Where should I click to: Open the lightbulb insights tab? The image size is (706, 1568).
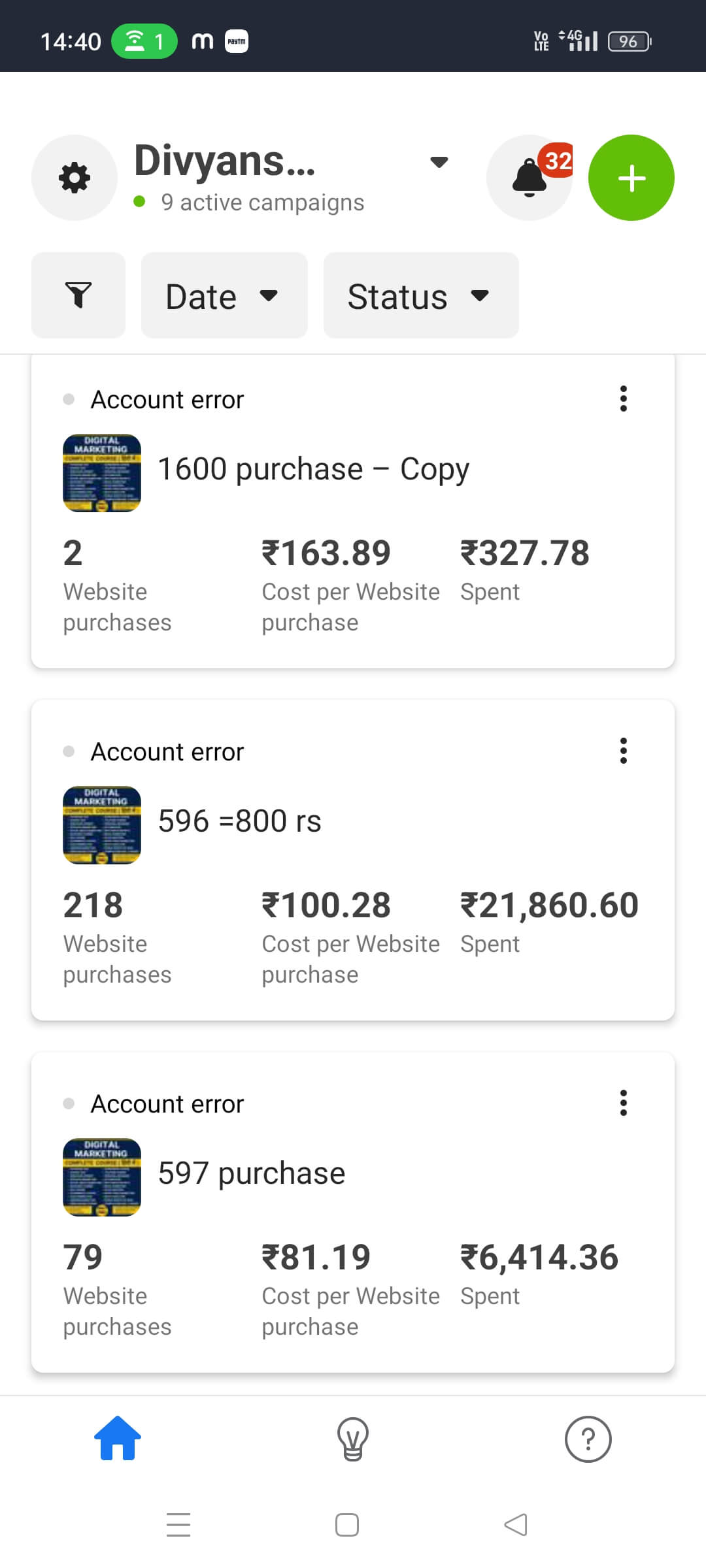point(353,1438)
